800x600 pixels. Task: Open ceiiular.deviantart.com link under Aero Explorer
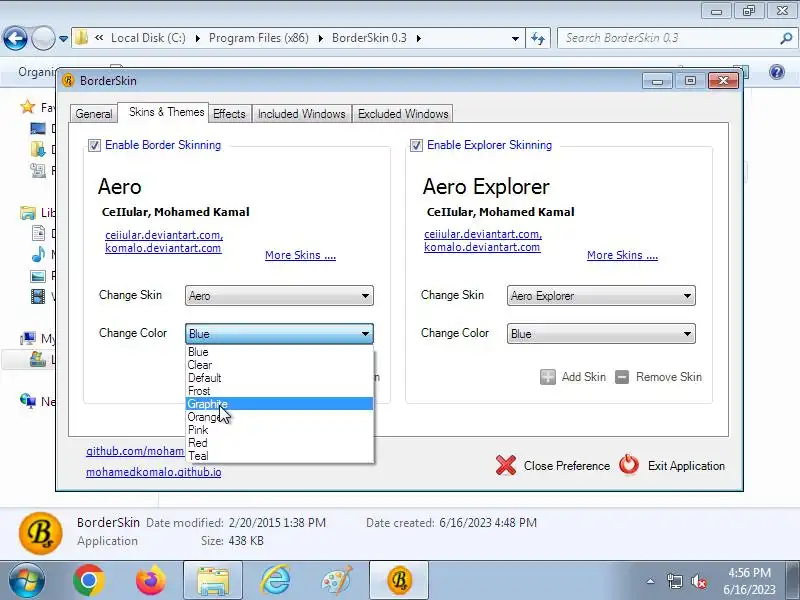(x=483, y=234)
